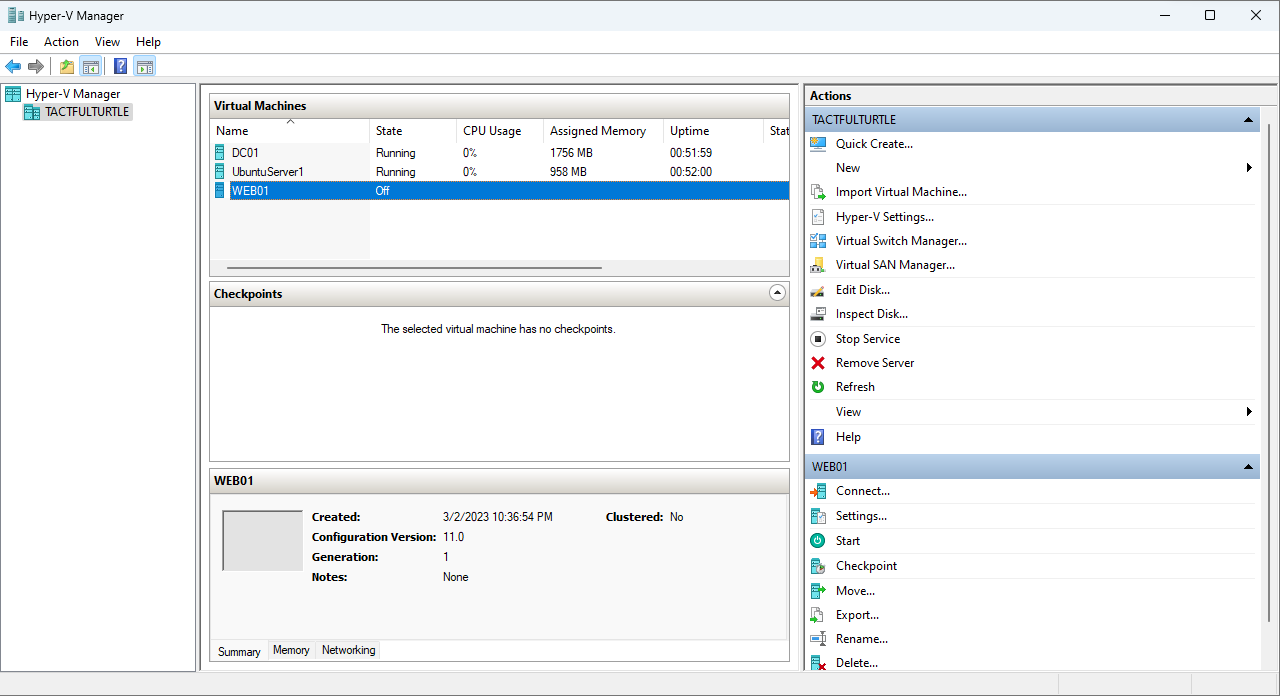Image resolution: width=1280 pixels, height=696 pixels.
Task: Open Quick Create from the Actions pane
Action: point(874,143)
